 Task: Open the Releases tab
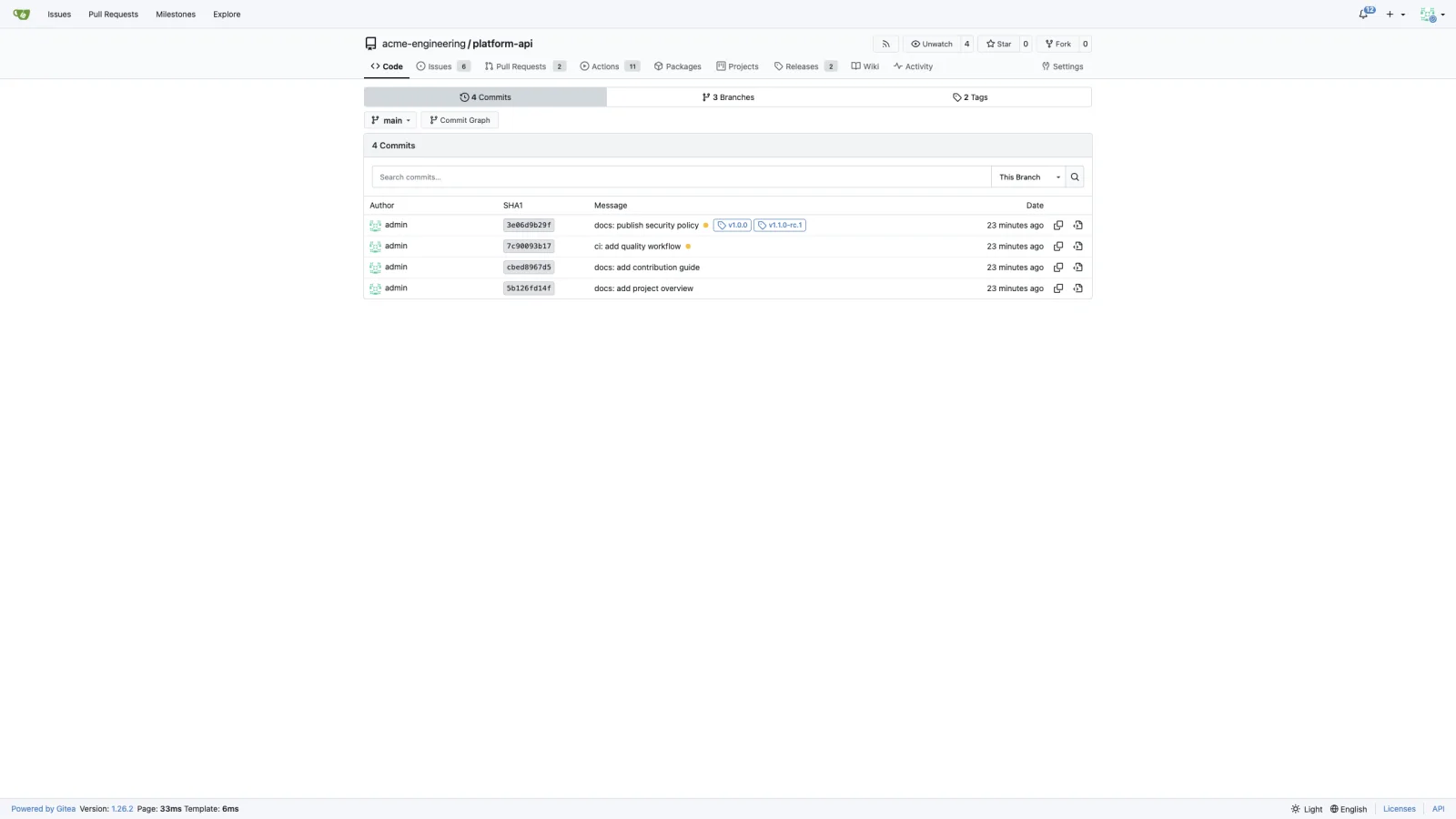click(x=805, y=66)
